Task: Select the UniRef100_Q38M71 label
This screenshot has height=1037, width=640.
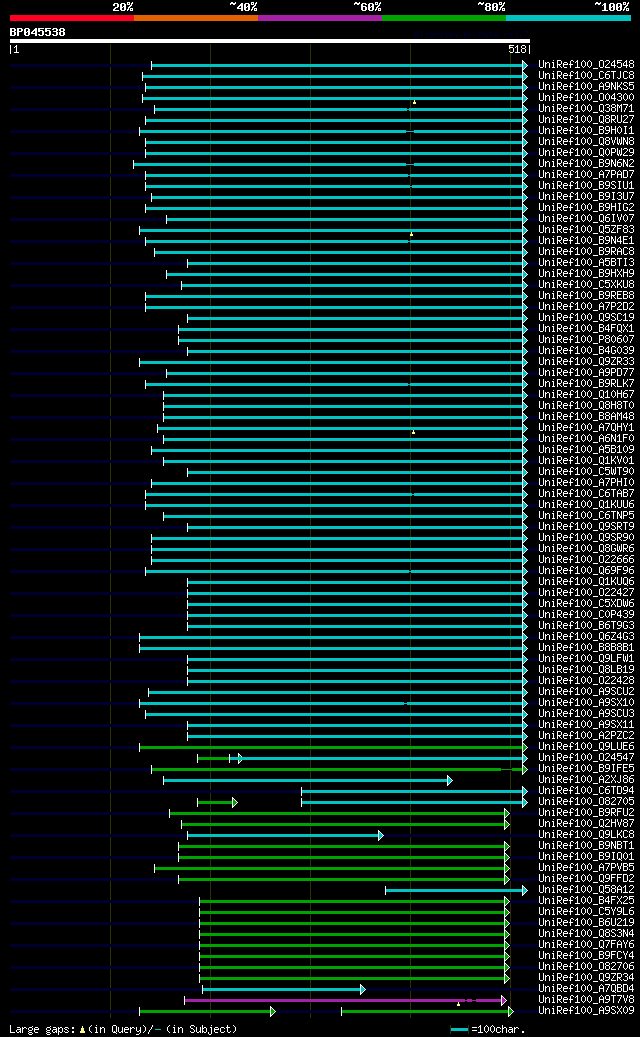Action: (x=586, y=108)
